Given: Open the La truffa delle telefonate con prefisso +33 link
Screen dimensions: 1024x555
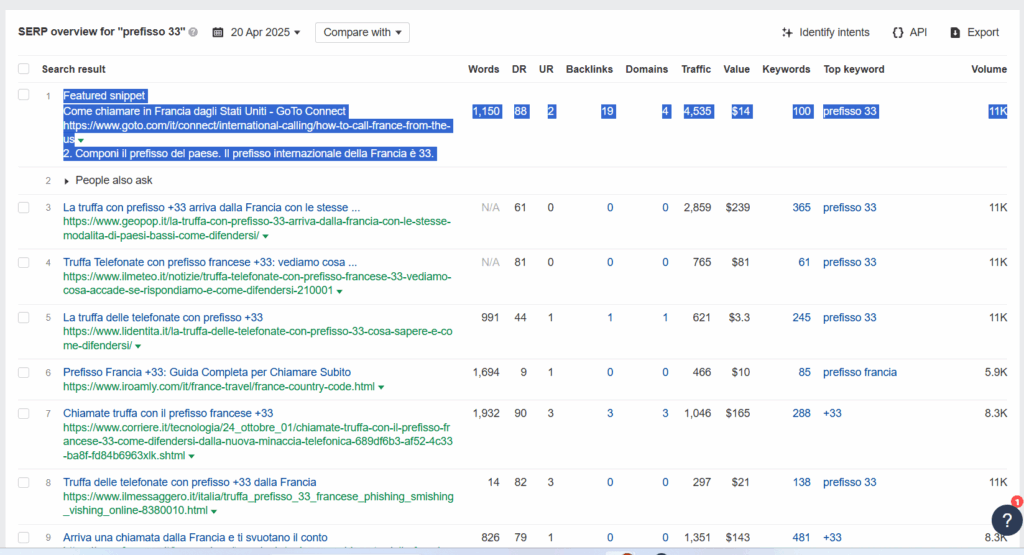Looking at the screenshot, I should (163, 317).
